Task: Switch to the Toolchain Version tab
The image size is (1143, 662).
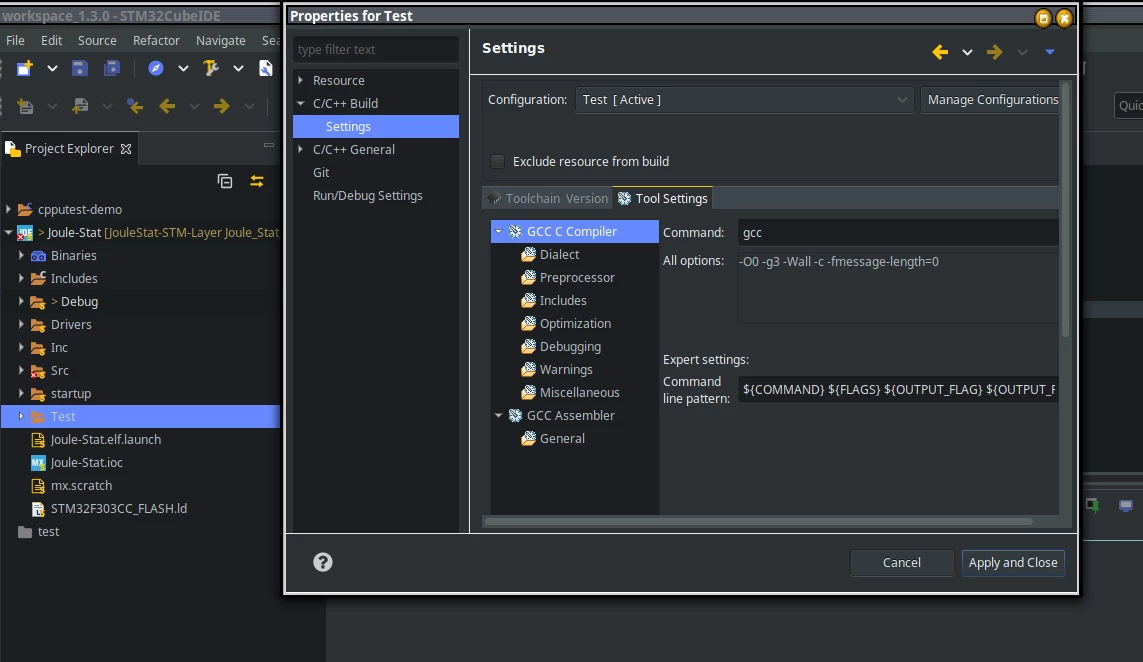Action: click(548, 198)
